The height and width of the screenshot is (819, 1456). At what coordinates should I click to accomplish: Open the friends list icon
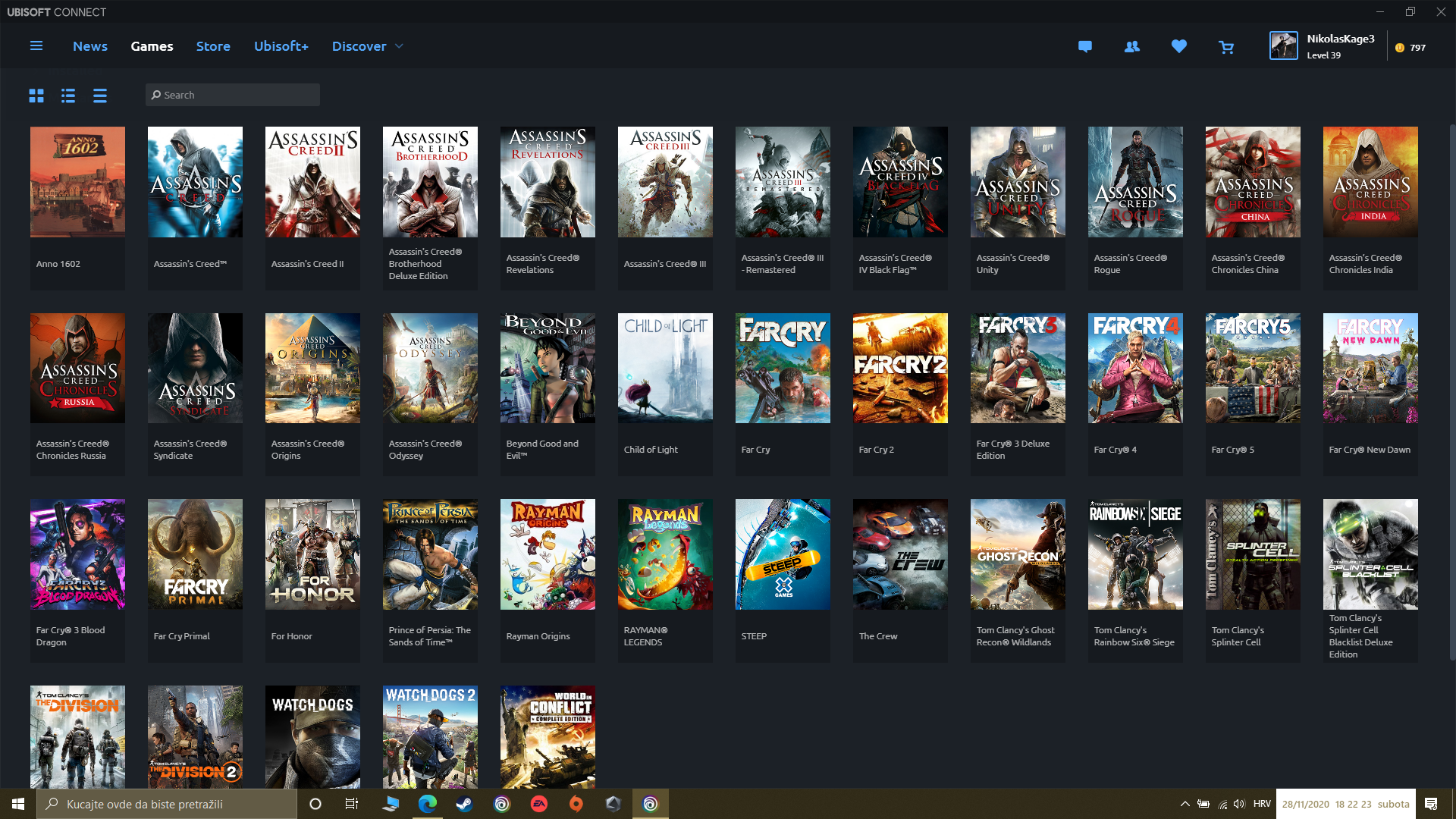coord(1132,47)
